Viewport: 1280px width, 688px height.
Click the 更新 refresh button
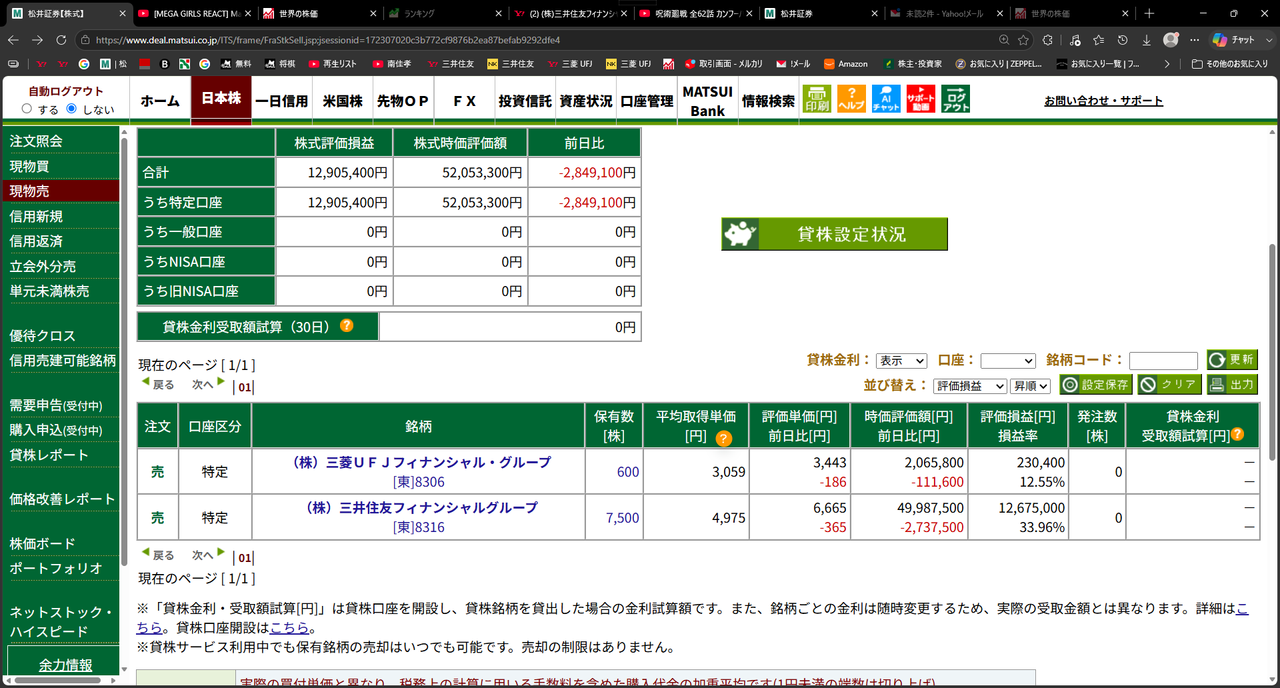(x=1232, y=360)
